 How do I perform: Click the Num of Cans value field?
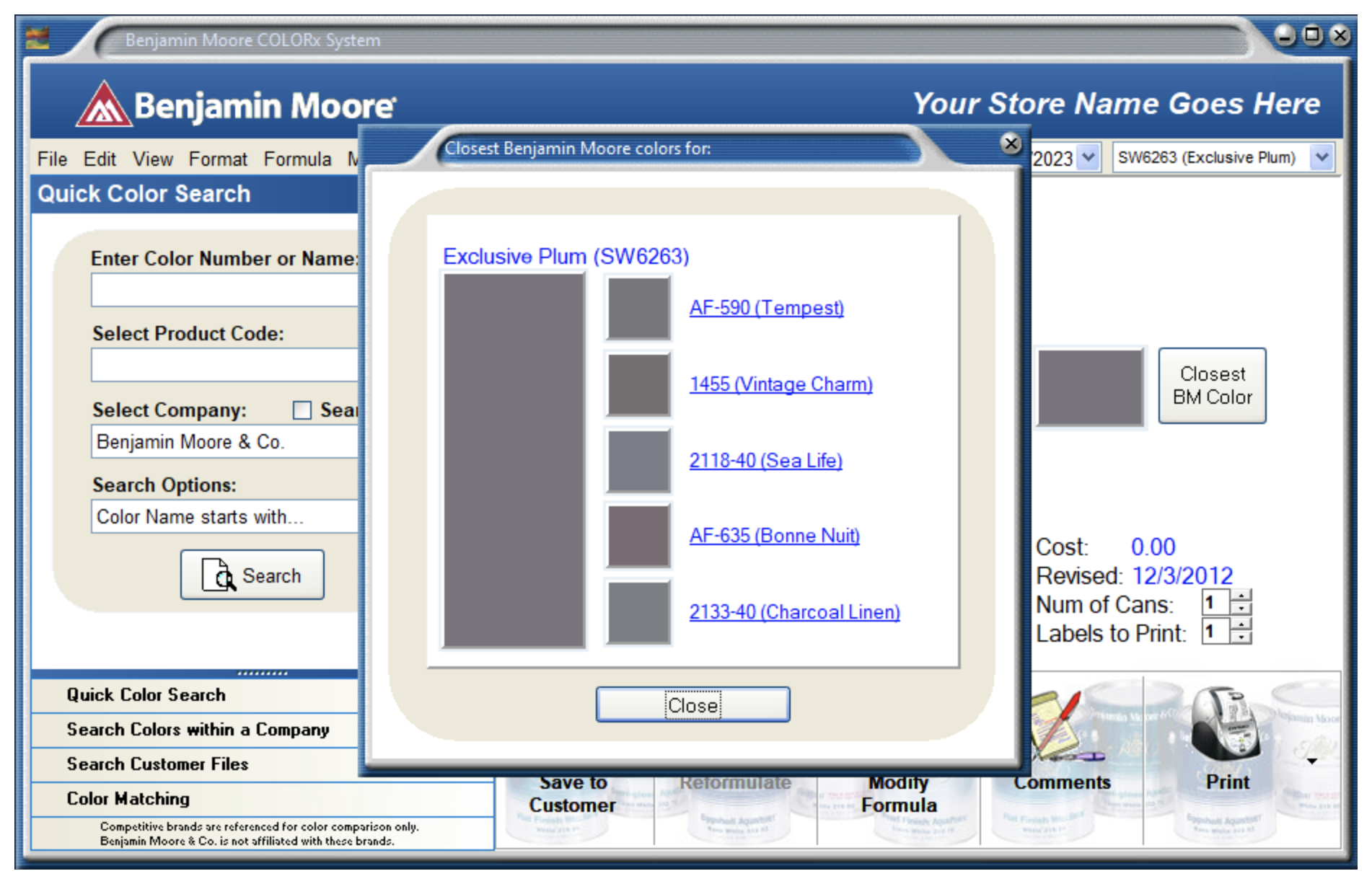click(1215, 602)
